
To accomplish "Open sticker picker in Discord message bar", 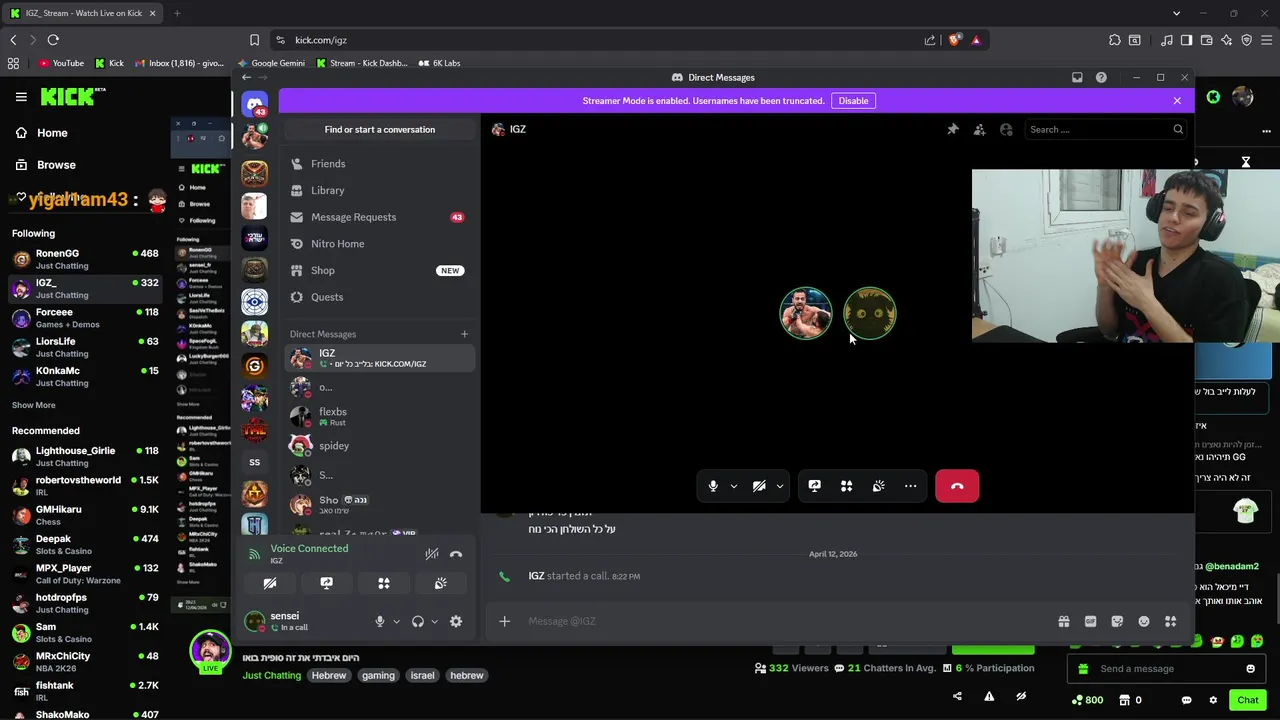I will (x=1117, y=621).
